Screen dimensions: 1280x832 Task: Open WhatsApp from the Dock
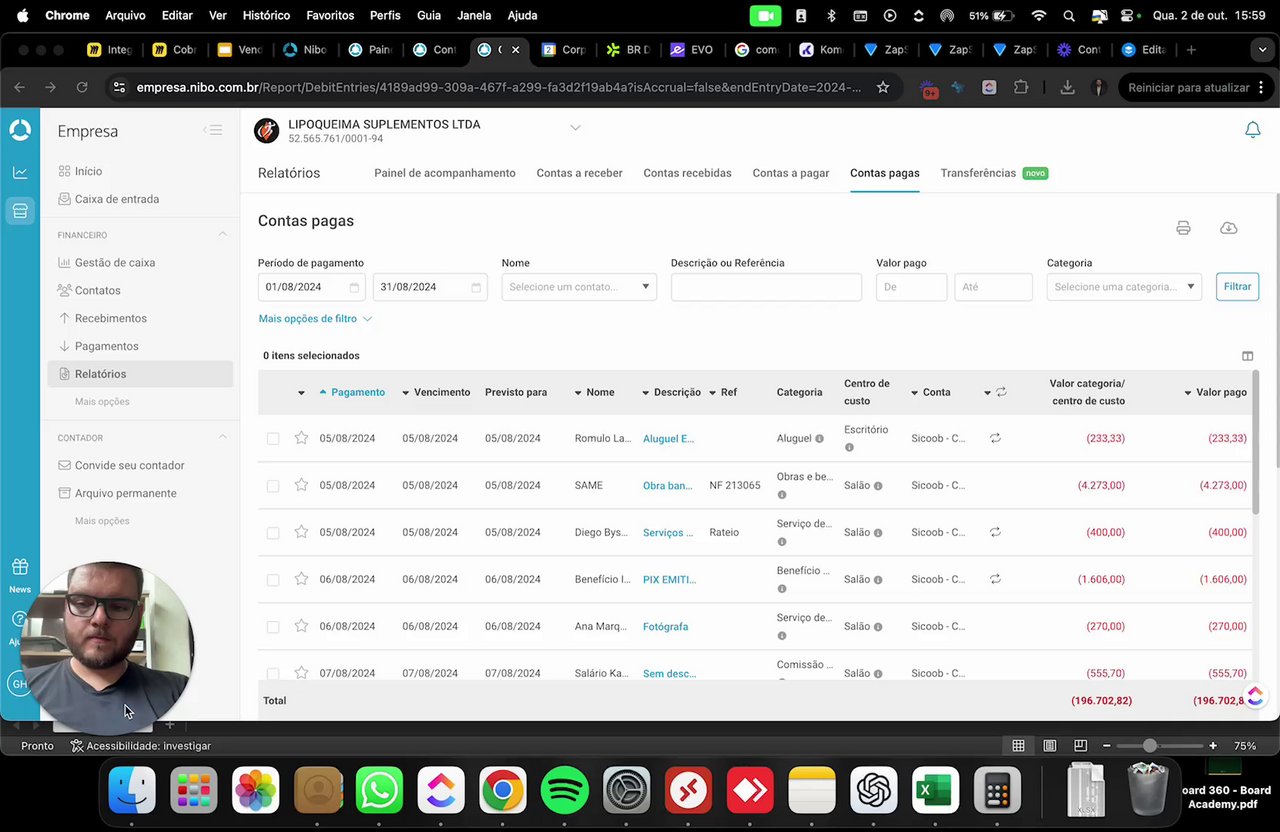pos(379,792)
